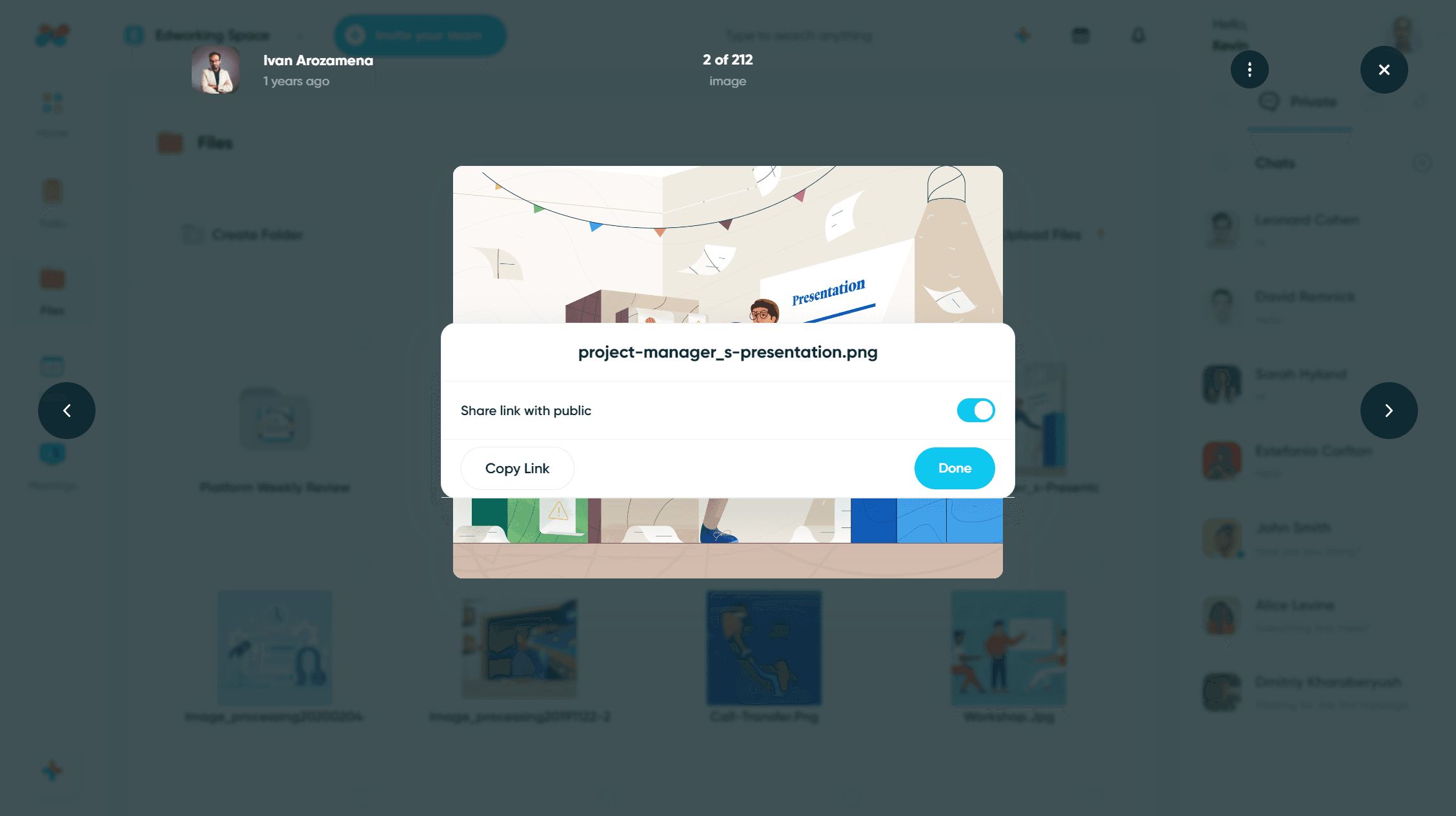Screen dimensions: 1456x816
Task: Open the notifications bell icon
Action: pyautogui.click(x=1138, y=36)
